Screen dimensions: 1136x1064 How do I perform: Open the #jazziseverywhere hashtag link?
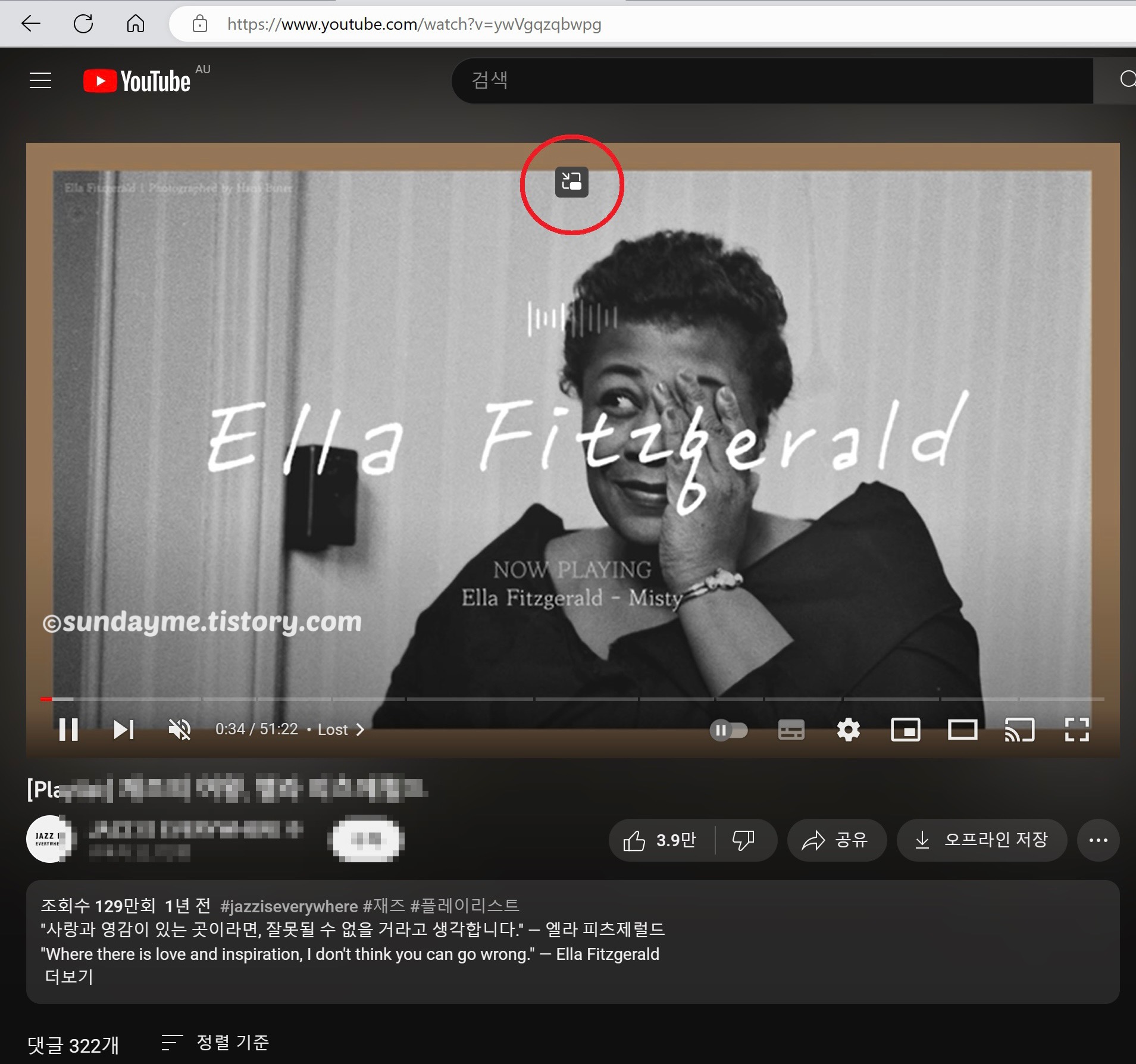(289, 906)
